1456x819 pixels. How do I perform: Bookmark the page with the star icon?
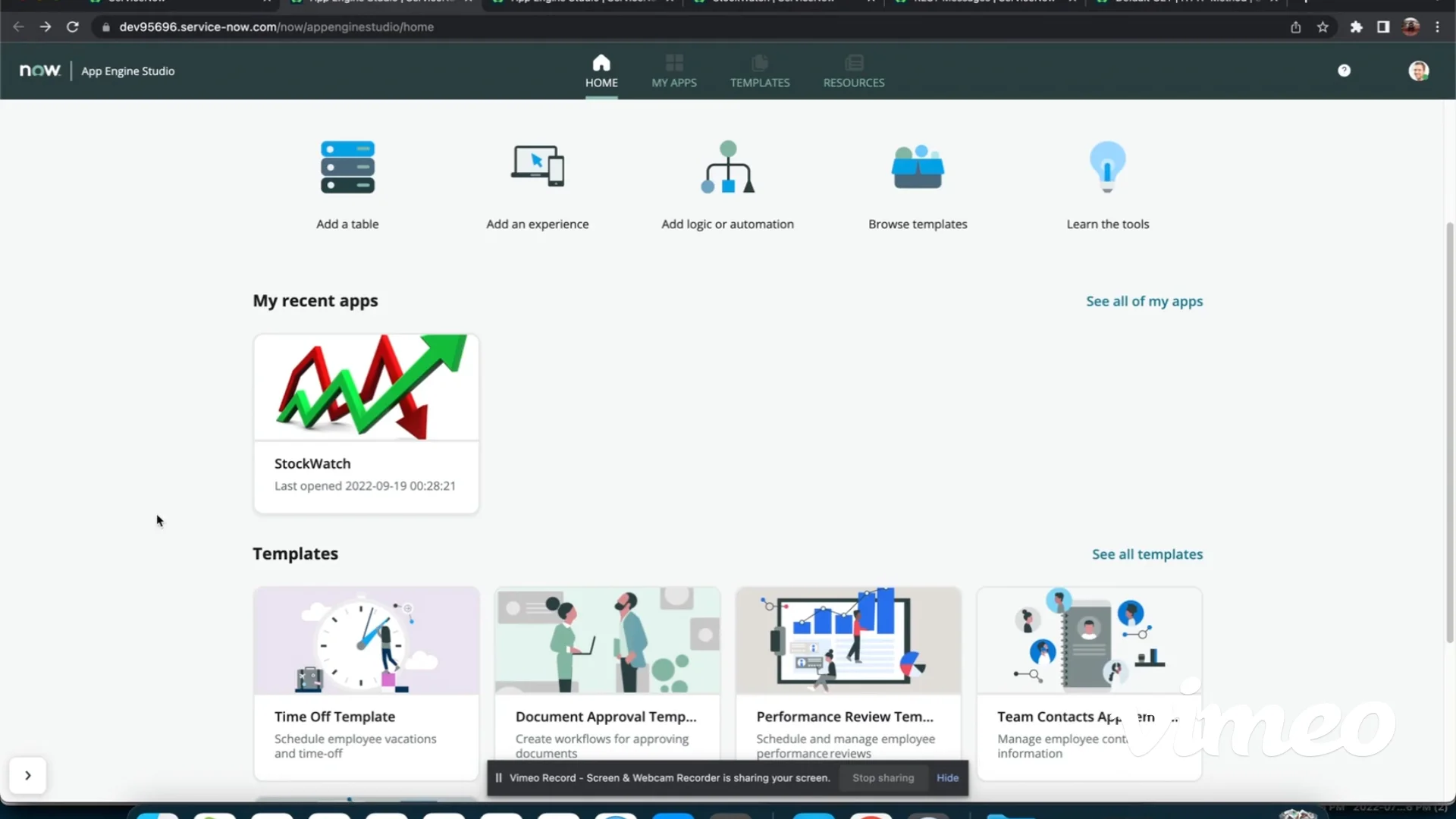pyautogui.click(x=1323, y=27)
